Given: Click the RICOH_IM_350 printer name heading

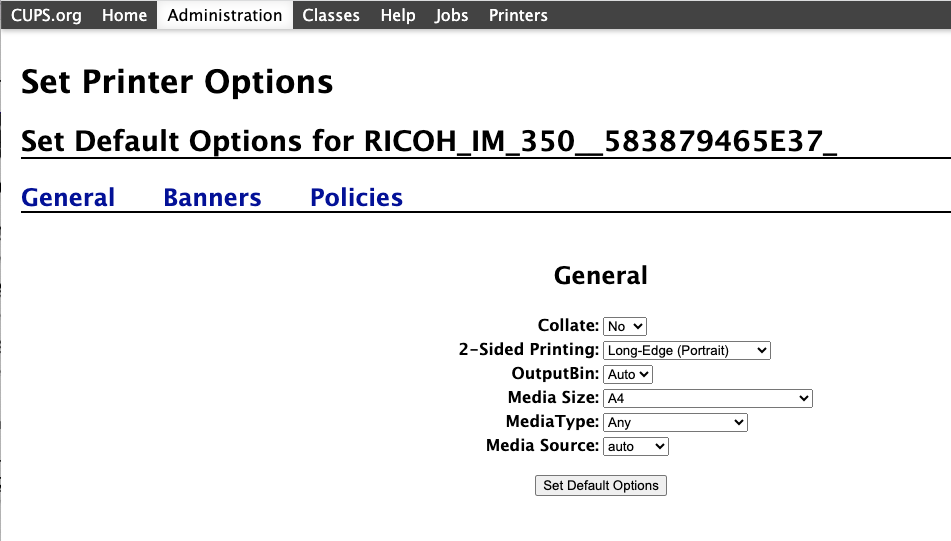Looking at the screenshot, I should pyautogui.click(x=600, y=141).
